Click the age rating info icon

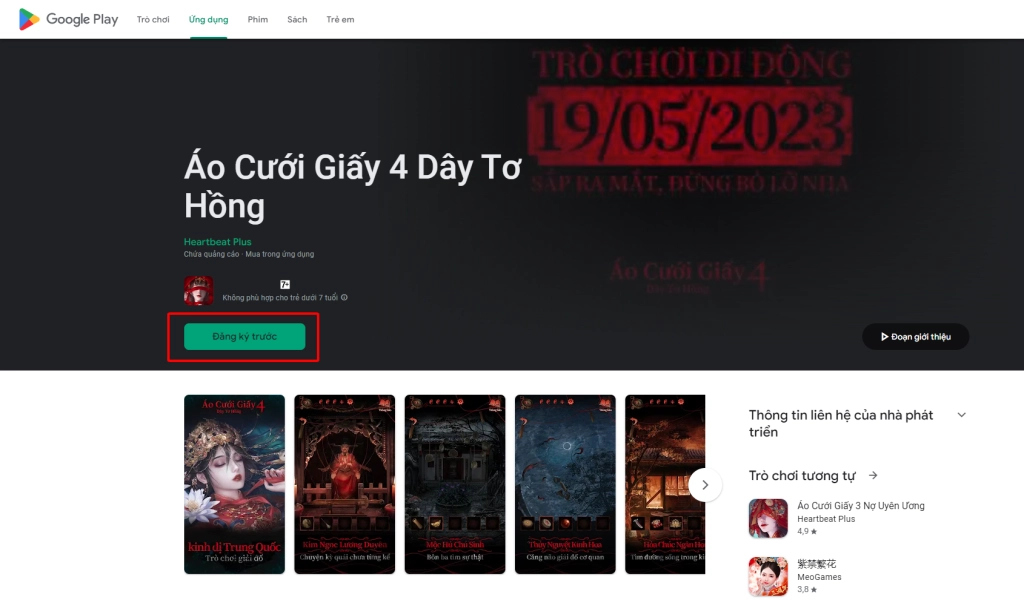pos(344,297)
